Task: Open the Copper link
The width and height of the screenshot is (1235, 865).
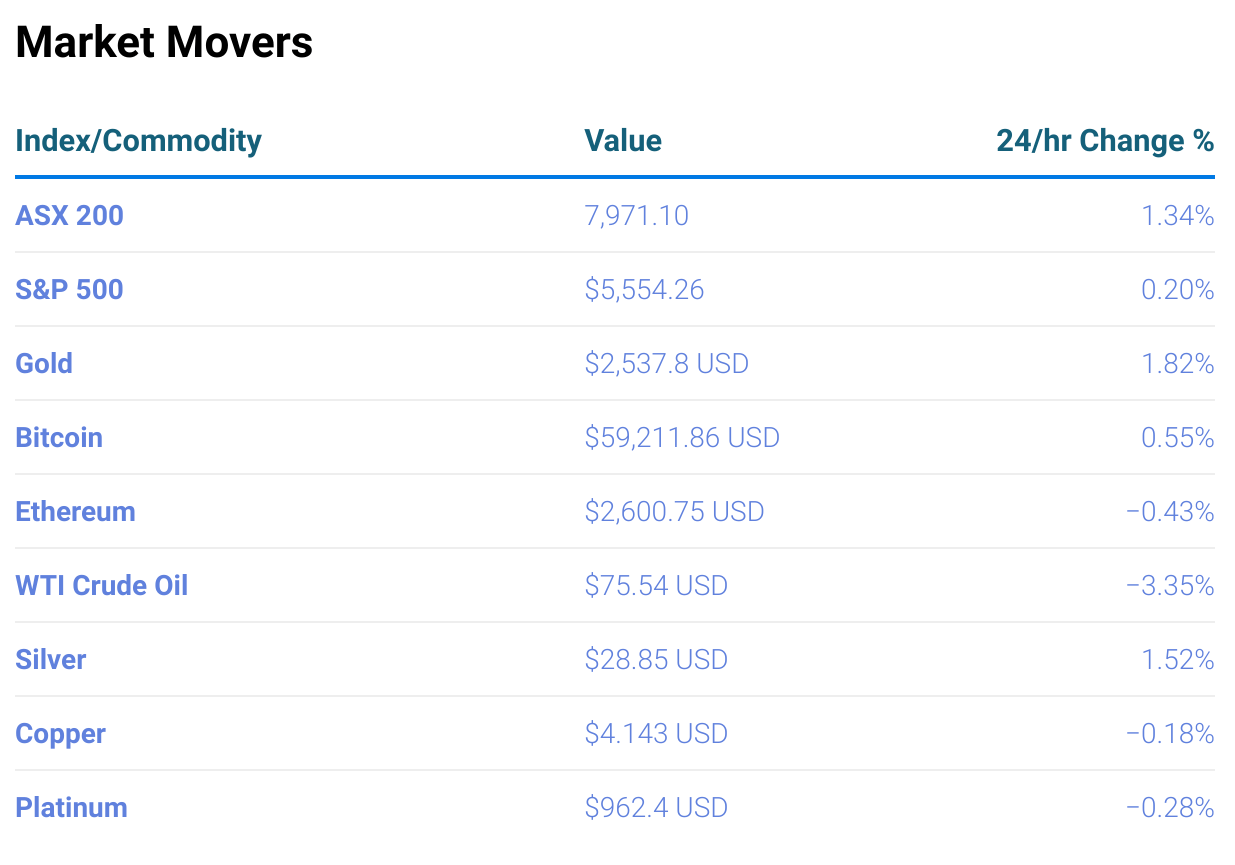Action: point(60,733)
